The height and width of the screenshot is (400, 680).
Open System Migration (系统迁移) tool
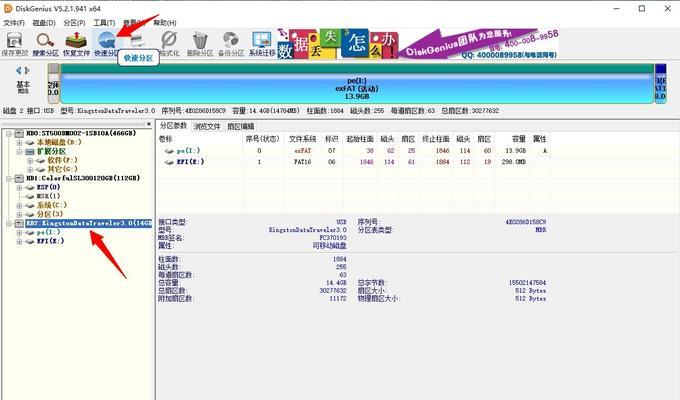[x=262, y=44]
